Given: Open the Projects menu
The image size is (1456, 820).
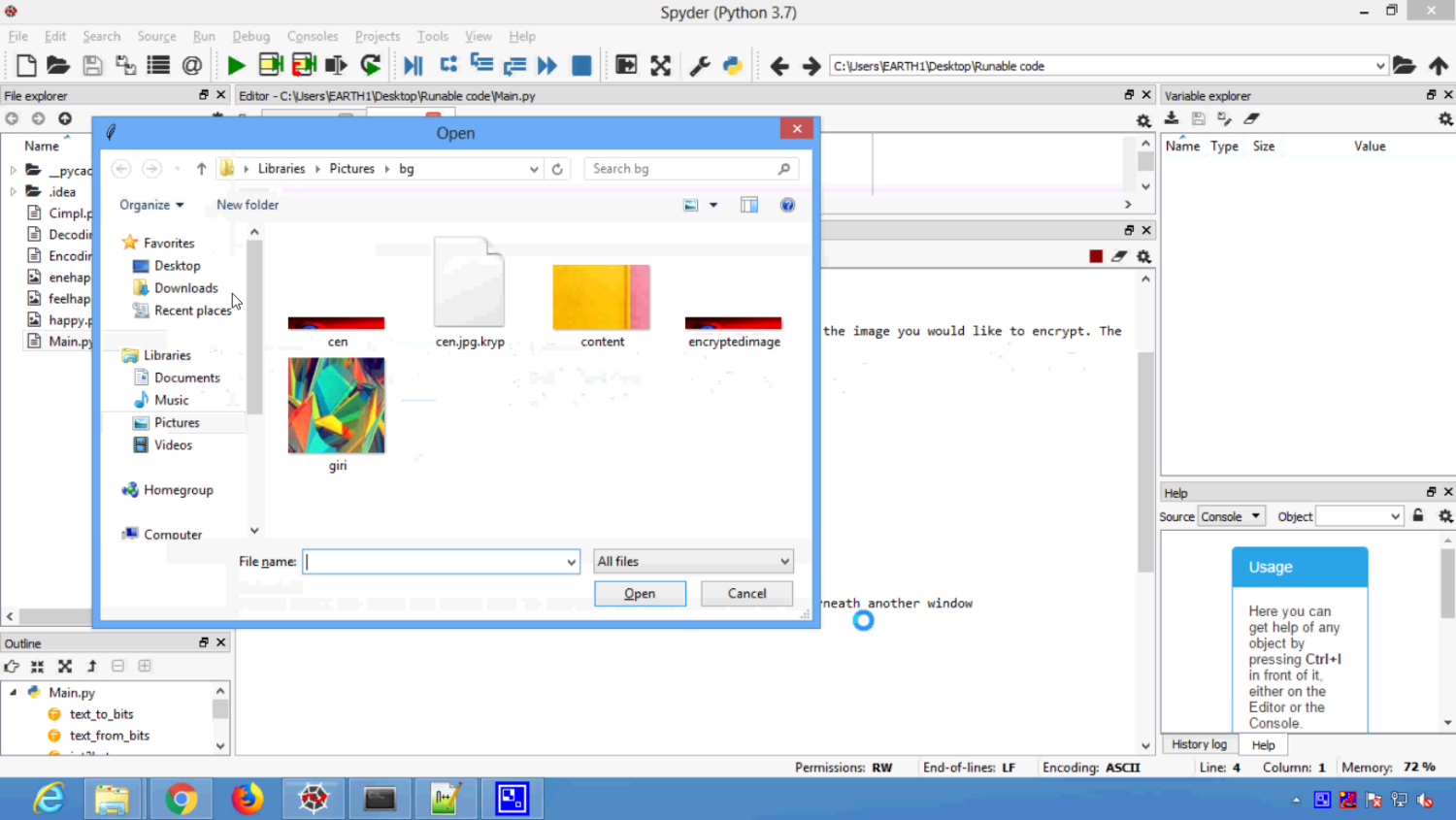Looking at the screenshot, I should [378, 36].
